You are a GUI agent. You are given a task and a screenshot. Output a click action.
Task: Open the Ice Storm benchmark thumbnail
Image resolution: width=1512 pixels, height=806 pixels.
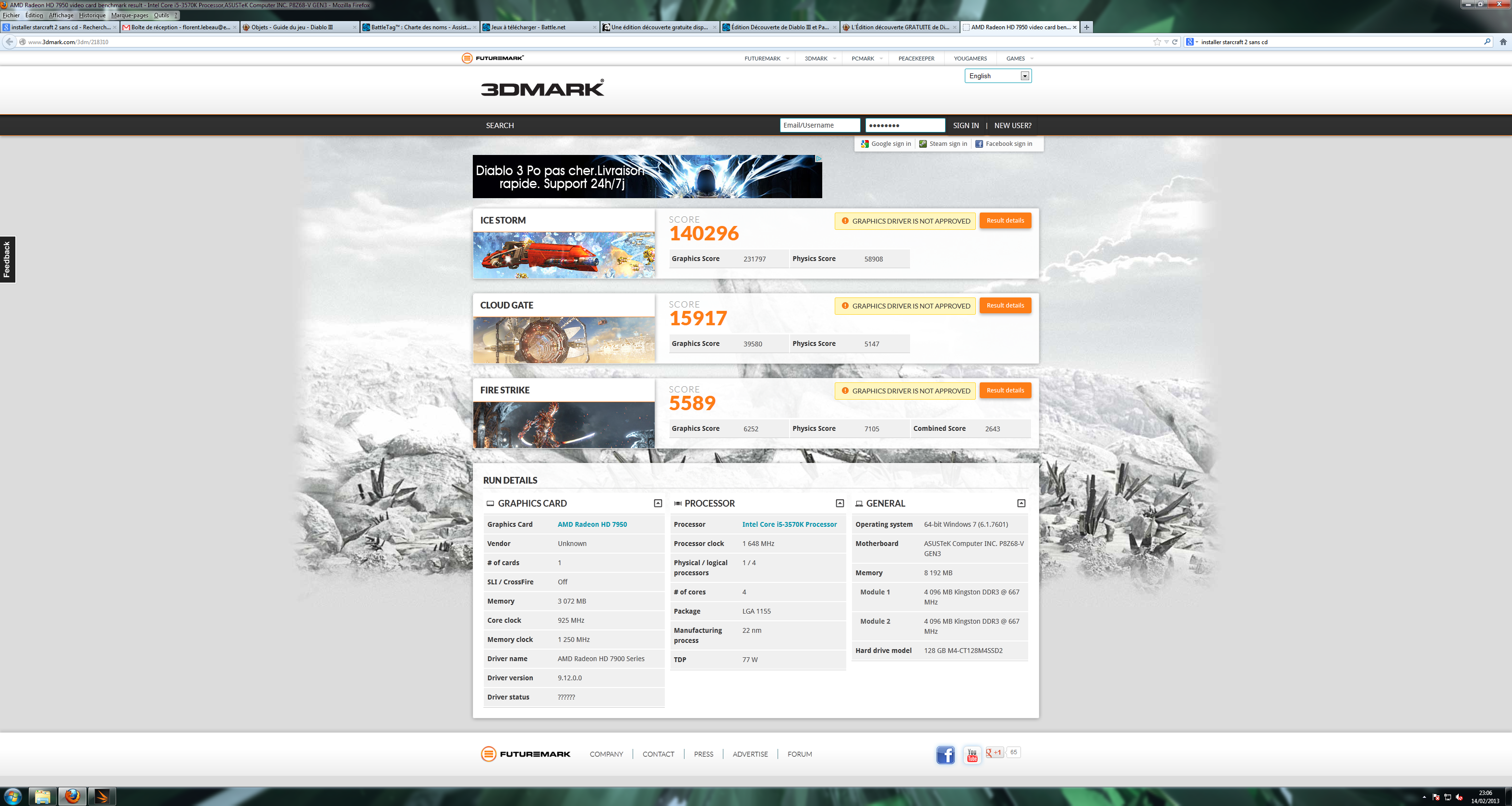click(564, 255)
